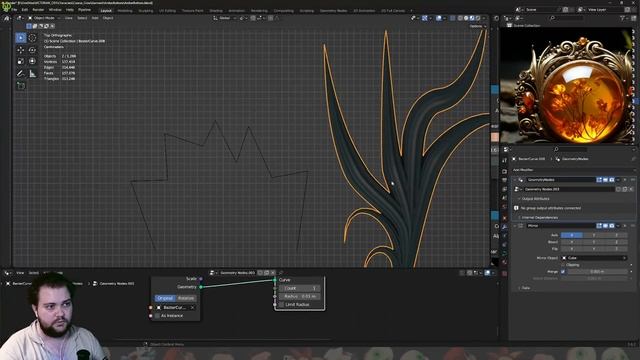Click the Mirror Object field showing Cube
The image size is (640, 360).
click(x=594, y=258)
